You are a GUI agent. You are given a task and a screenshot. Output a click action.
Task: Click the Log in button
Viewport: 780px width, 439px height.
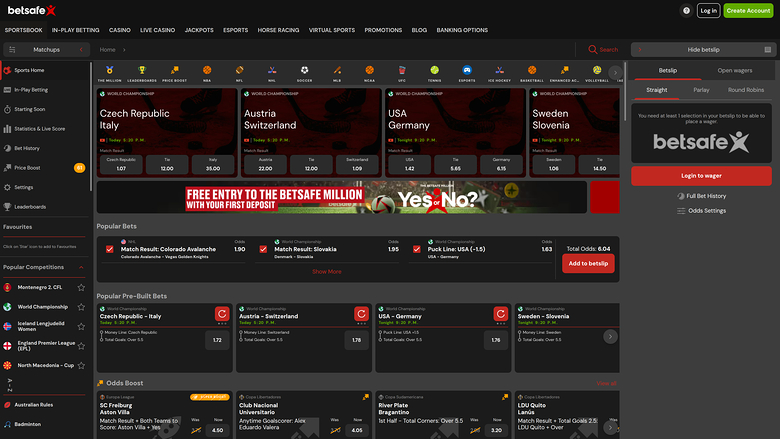tap(708, 10)
